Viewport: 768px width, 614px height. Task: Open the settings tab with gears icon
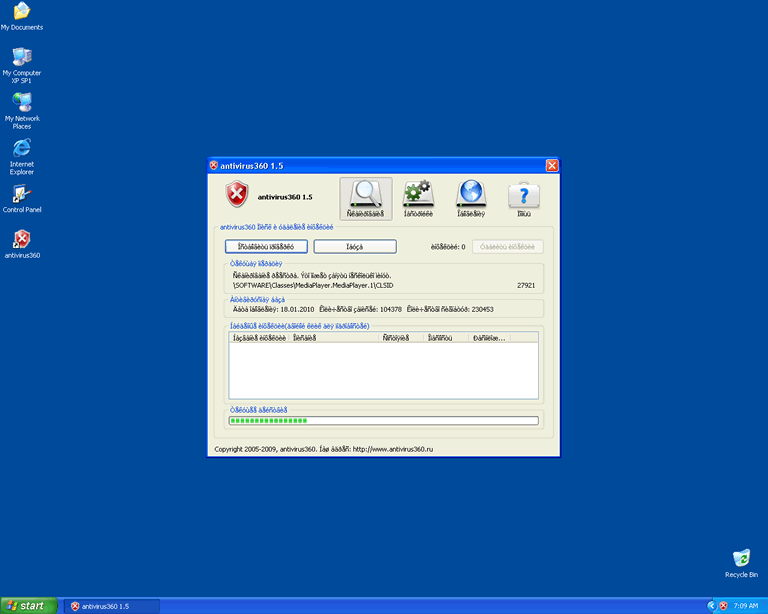click(417, 198)
